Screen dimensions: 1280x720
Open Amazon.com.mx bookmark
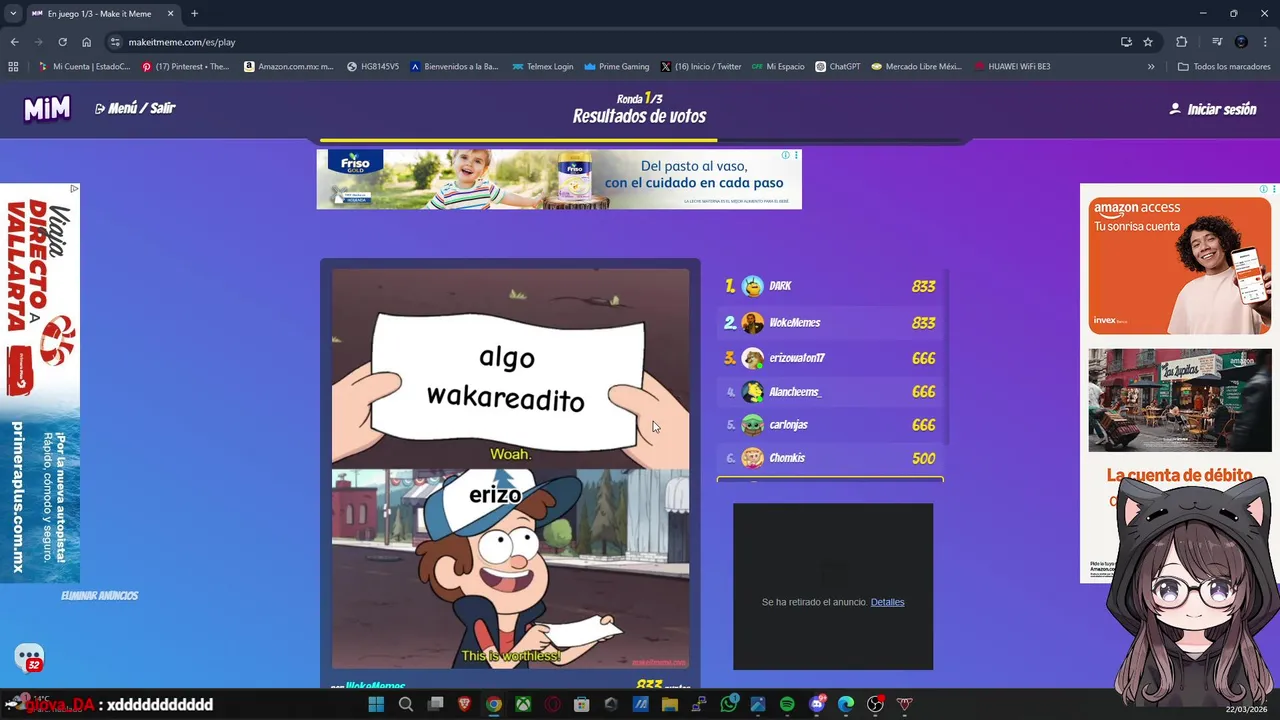(x=289, y=67)
